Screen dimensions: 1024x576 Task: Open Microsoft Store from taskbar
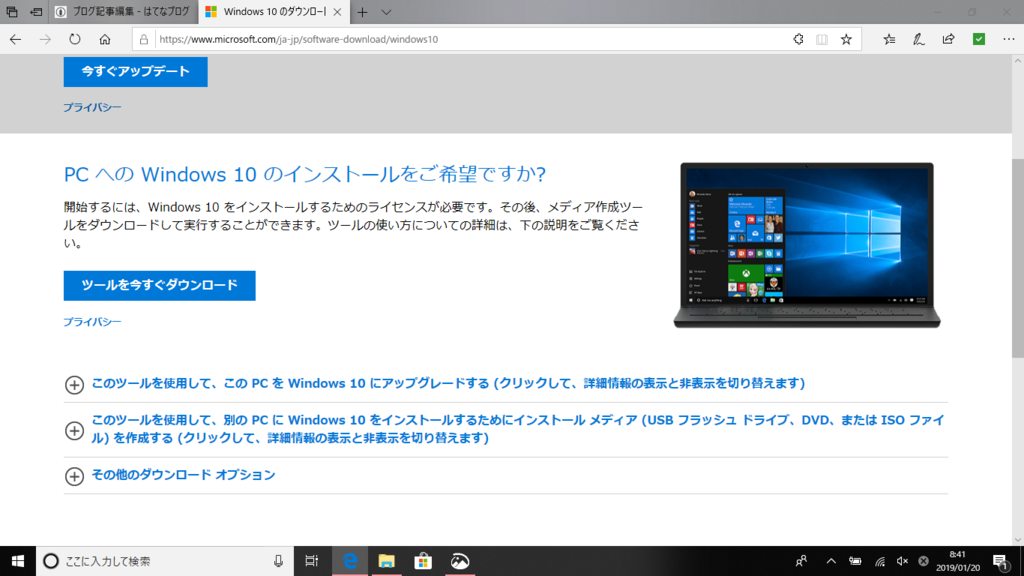(423, 561)
